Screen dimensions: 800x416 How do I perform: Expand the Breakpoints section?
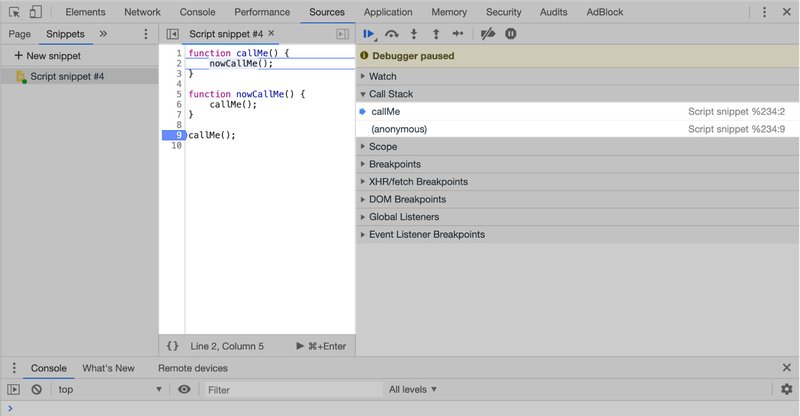pyautogui.click(x=577, y=164)
